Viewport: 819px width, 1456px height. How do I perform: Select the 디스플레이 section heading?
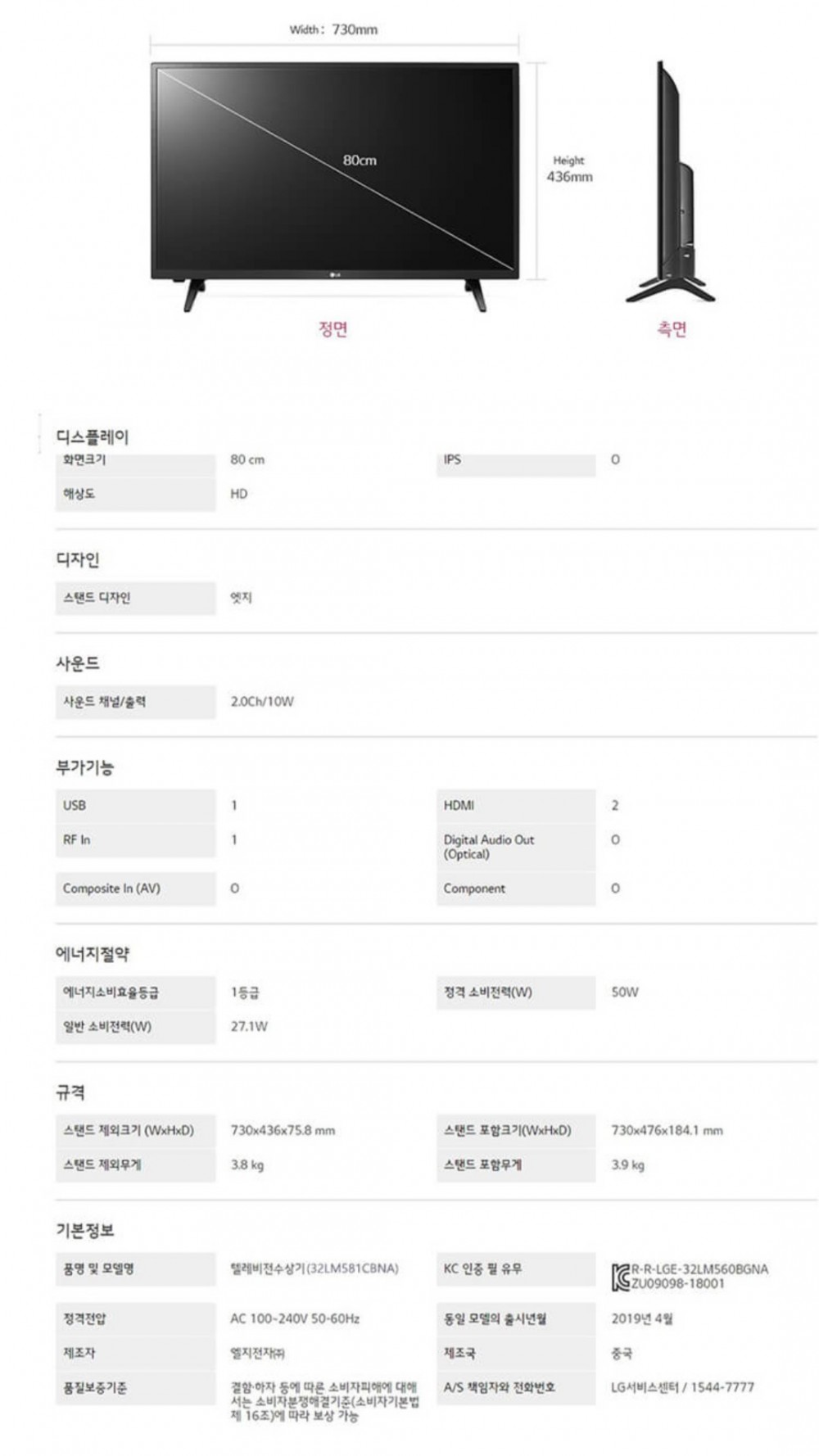click(x=92, y=436)
